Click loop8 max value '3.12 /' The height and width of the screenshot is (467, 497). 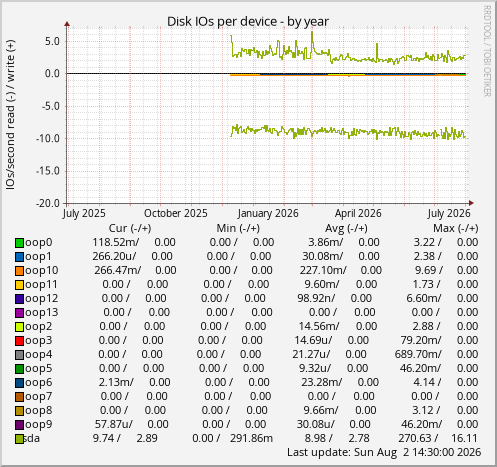tap(426, 410)
